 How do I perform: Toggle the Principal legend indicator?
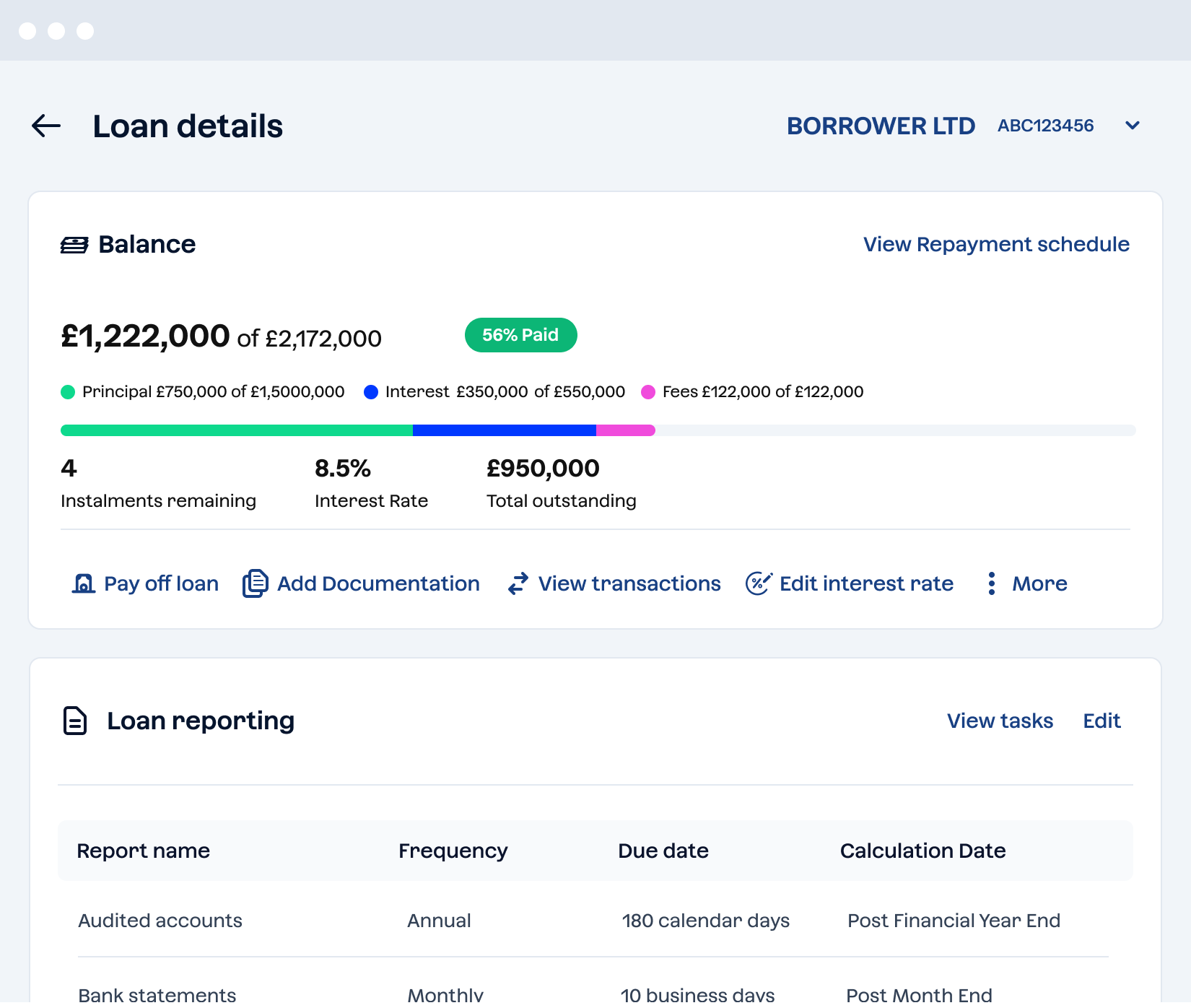[x=68, y=392]
